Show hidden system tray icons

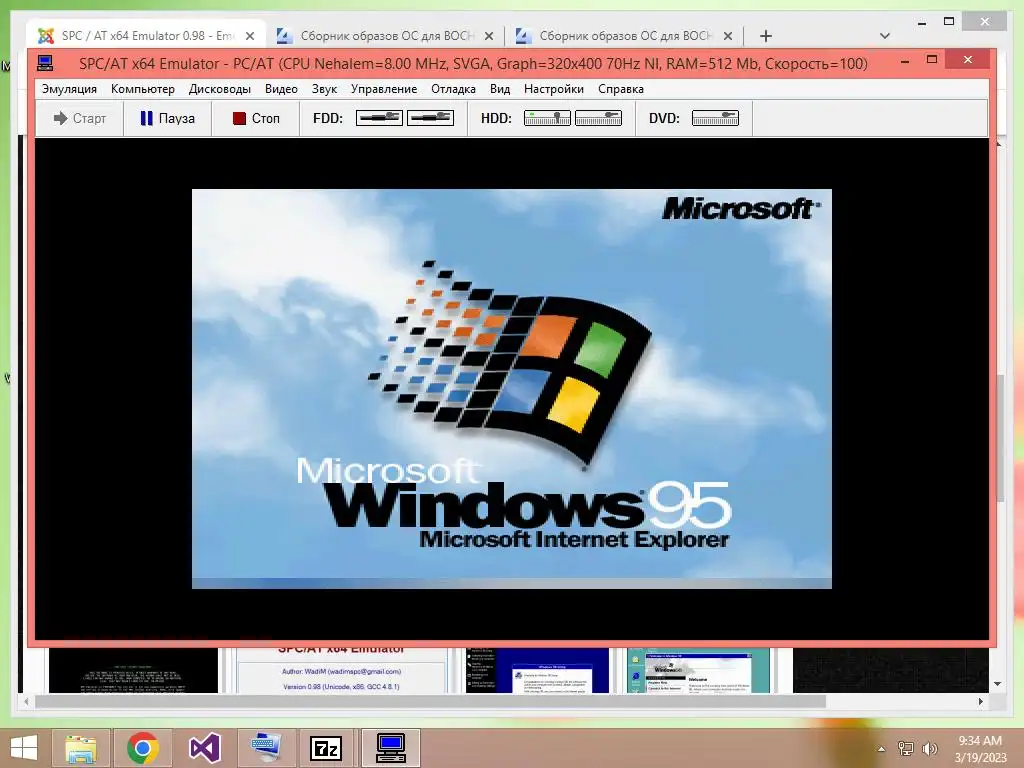click(x=882, y=749)
